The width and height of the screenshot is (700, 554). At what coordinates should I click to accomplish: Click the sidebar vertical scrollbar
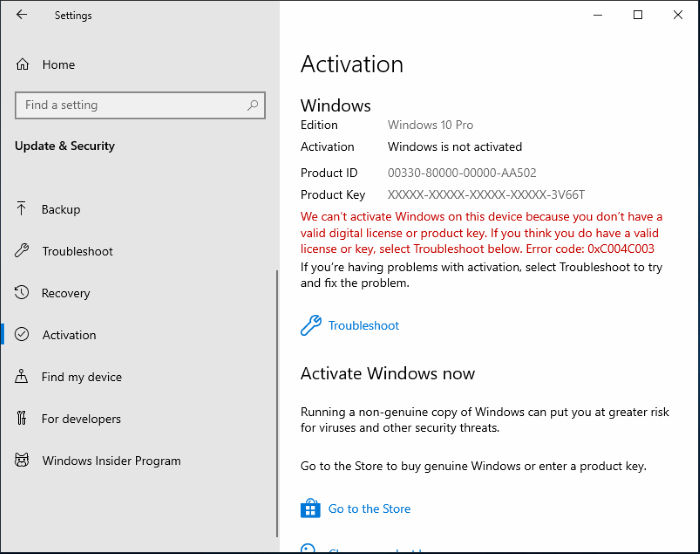tap(277, 403)
